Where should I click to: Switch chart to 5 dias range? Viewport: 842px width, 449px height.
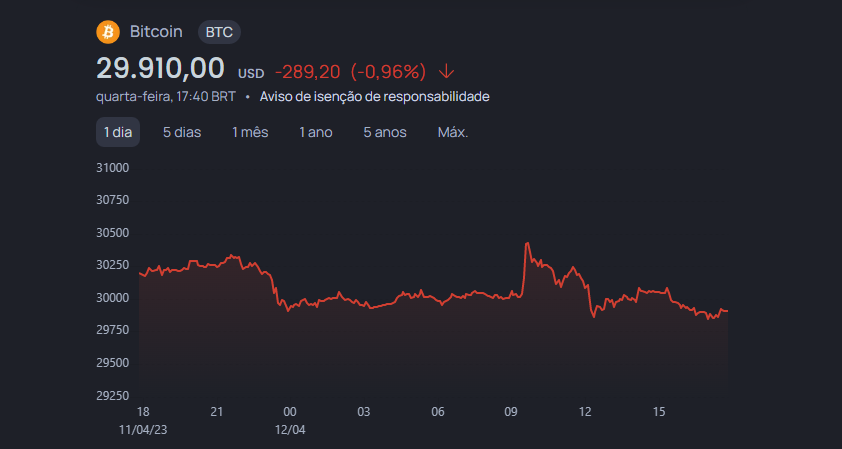coord(182,132)
